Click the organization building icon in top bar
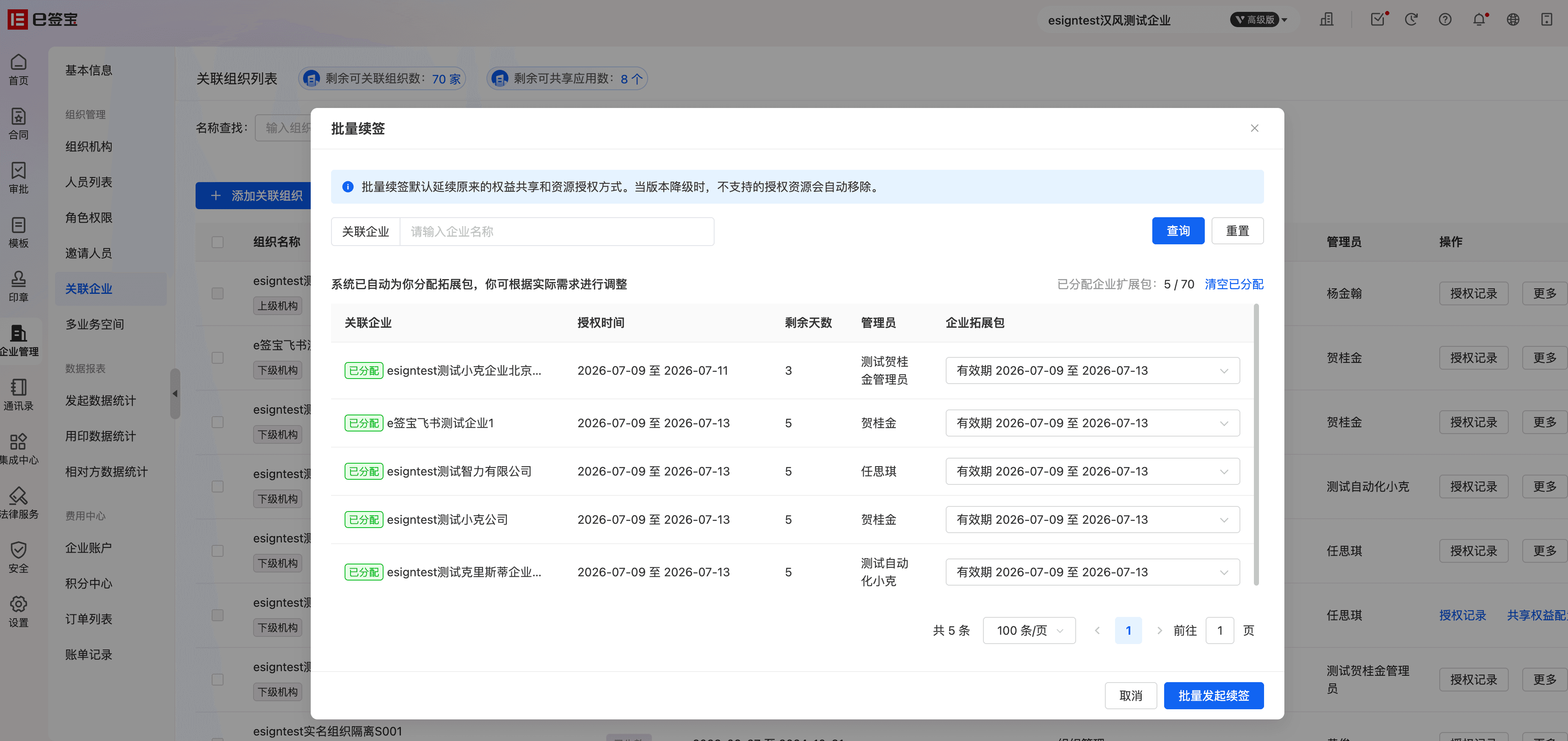The width and height of the screenshot is (1568, 741). pyautogui.click(x=1326, y=19)
